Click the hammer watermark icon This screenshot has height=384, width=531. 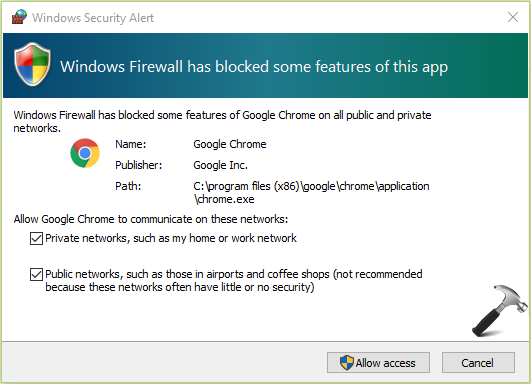point(500,311)
